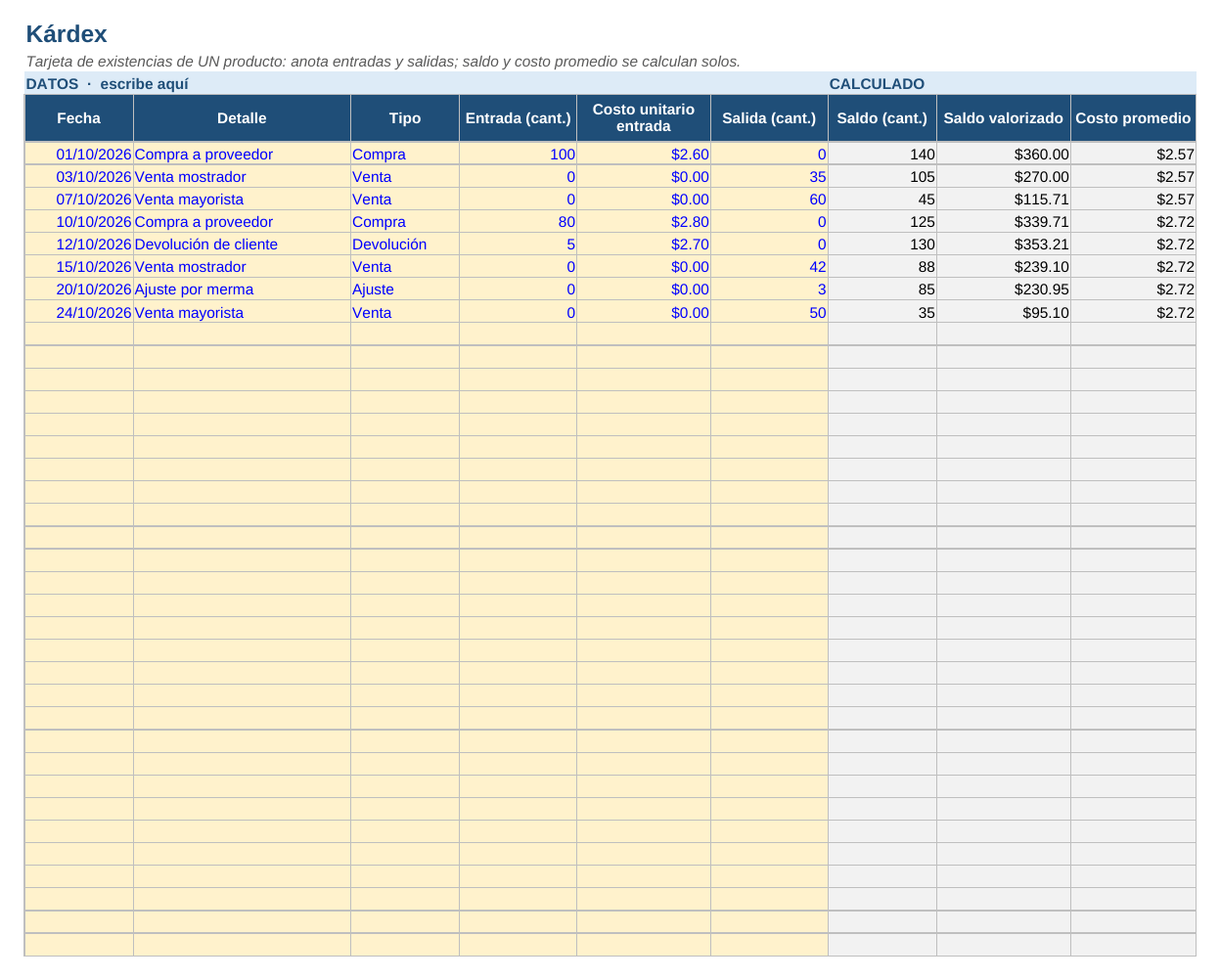
Task: Click the Costo promedio header
Action: click(x=1133, y=118)
